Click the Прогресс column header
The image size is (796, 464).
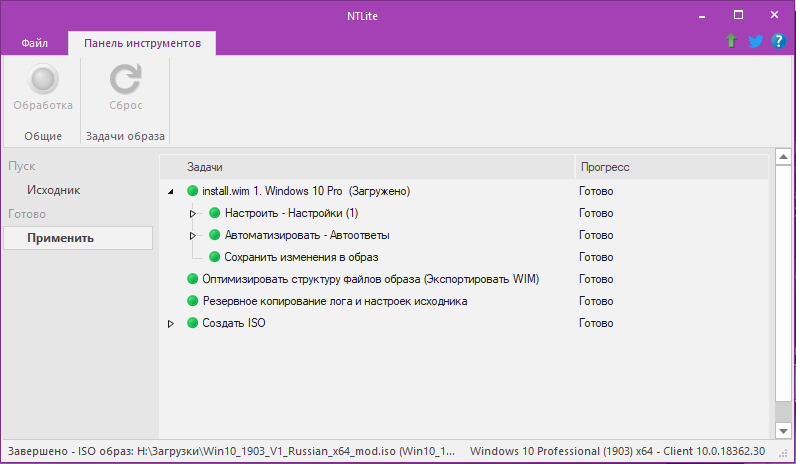coord(672,167)
